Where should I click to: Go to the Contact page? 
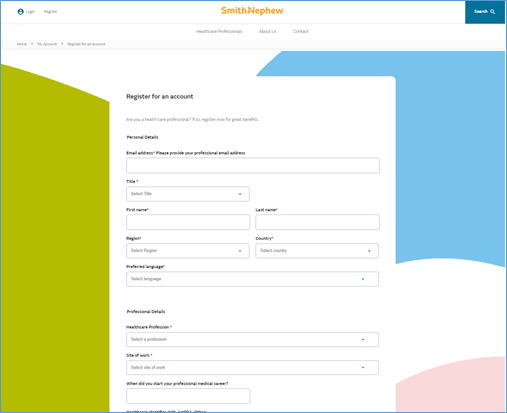tap(301, 31)
